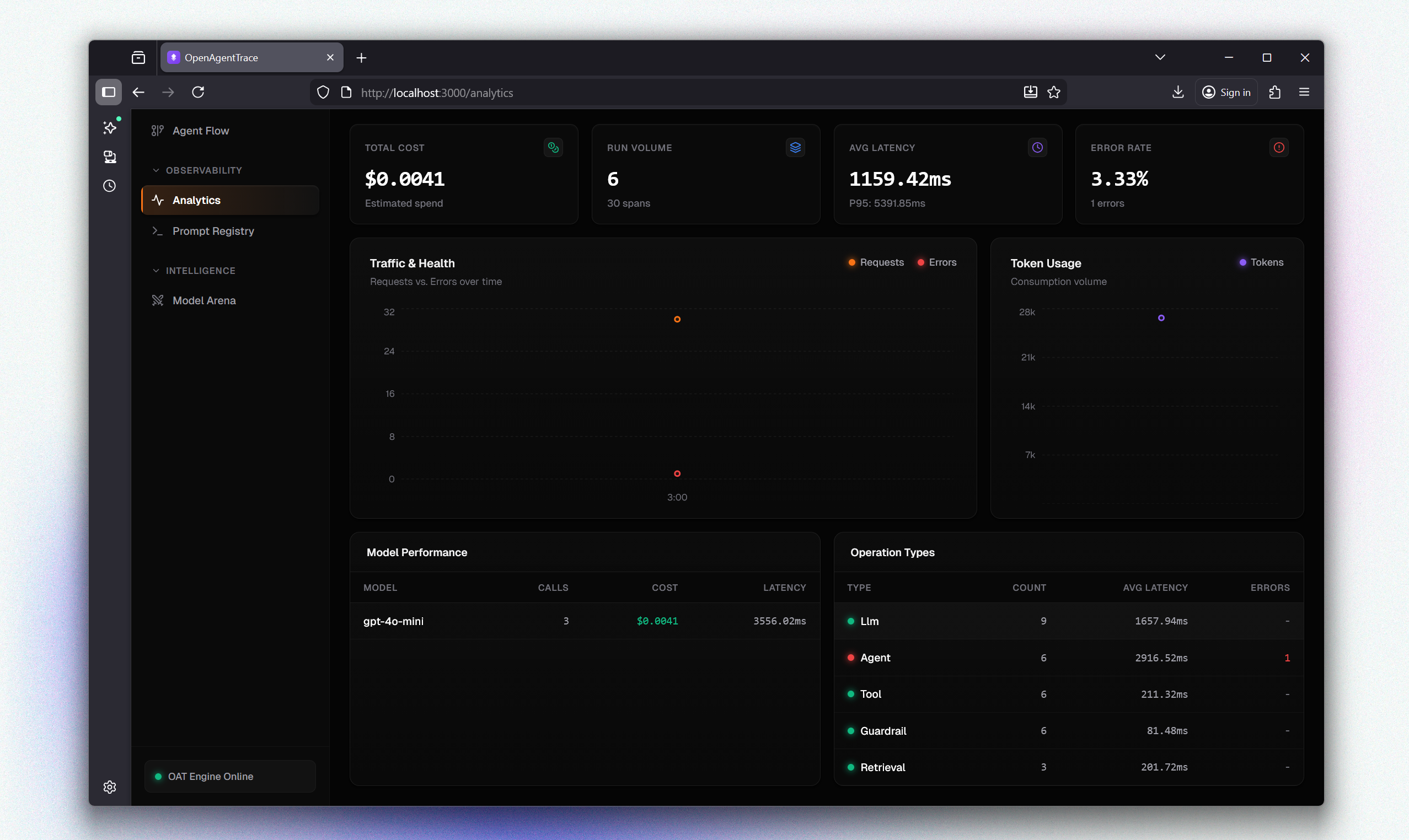Open the history clock icon in left rail
The image size is (1409, 840).
point(109,186)
